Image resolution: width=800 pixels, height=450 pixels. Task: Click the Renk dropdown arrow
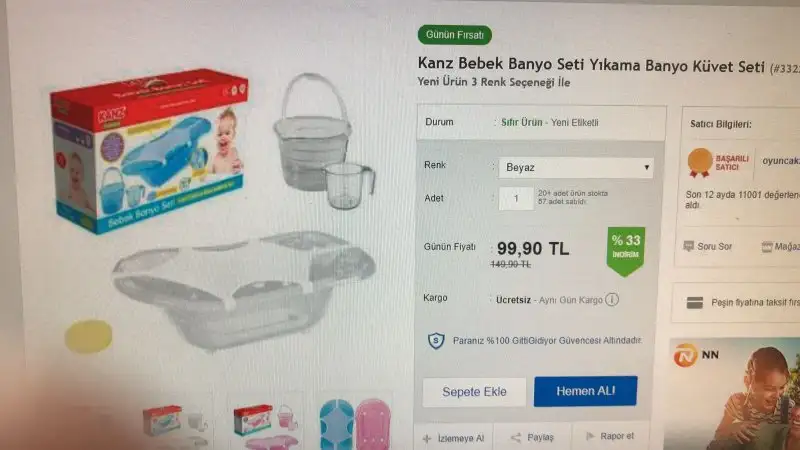click(646, 167)
